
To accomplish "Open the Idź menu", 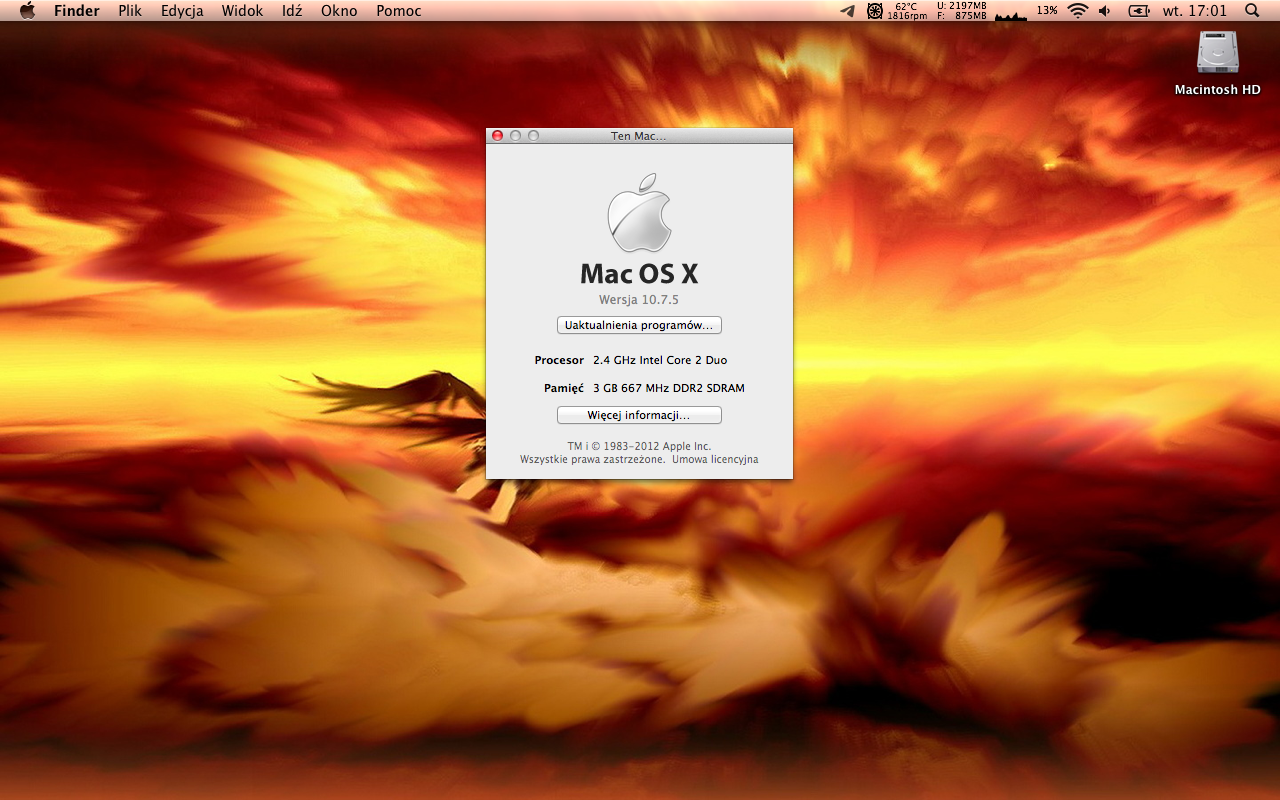I will pos(292,11).
